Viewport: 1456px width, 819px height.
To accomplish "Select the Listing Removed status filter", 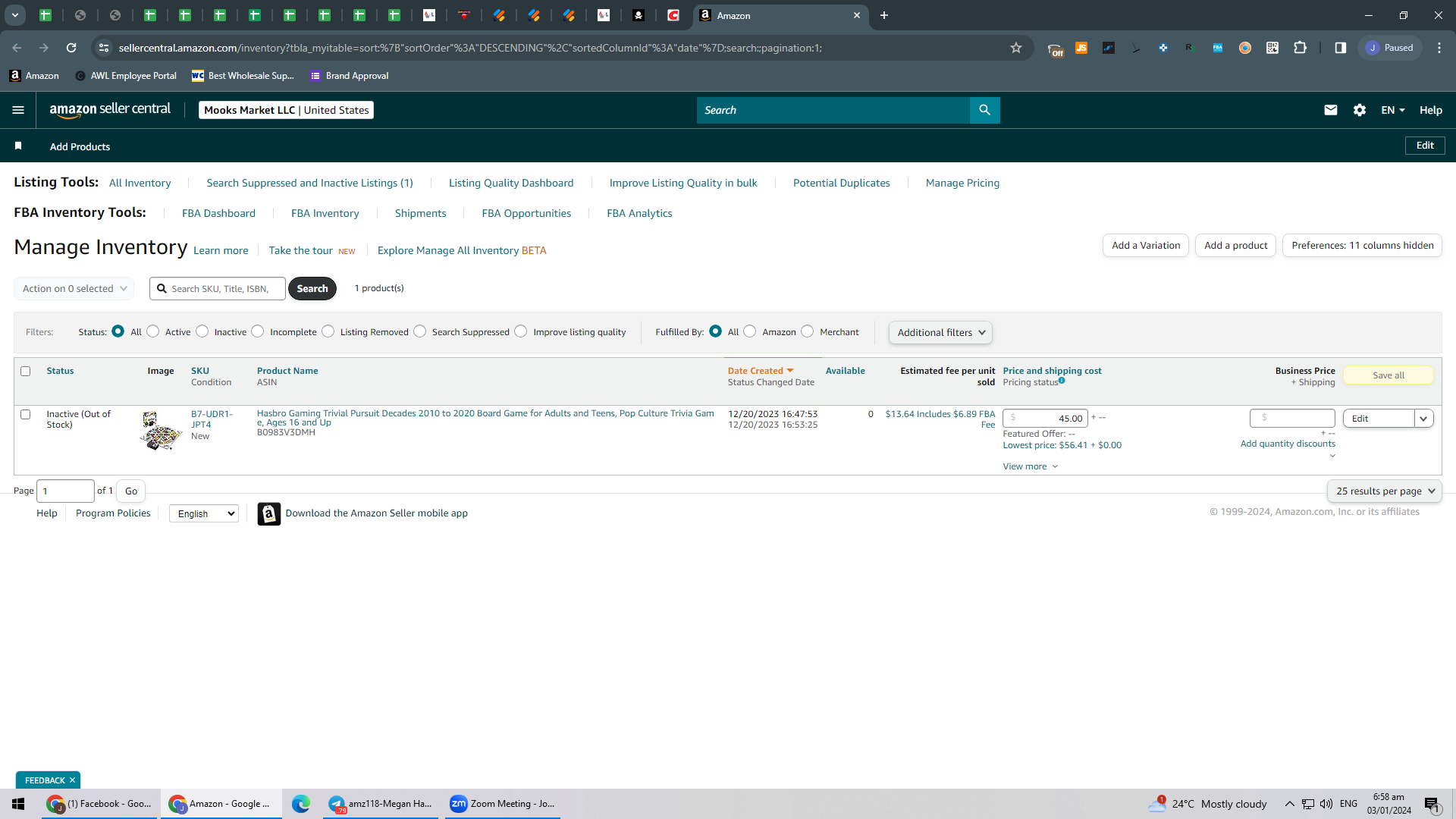I will (328, 331).
